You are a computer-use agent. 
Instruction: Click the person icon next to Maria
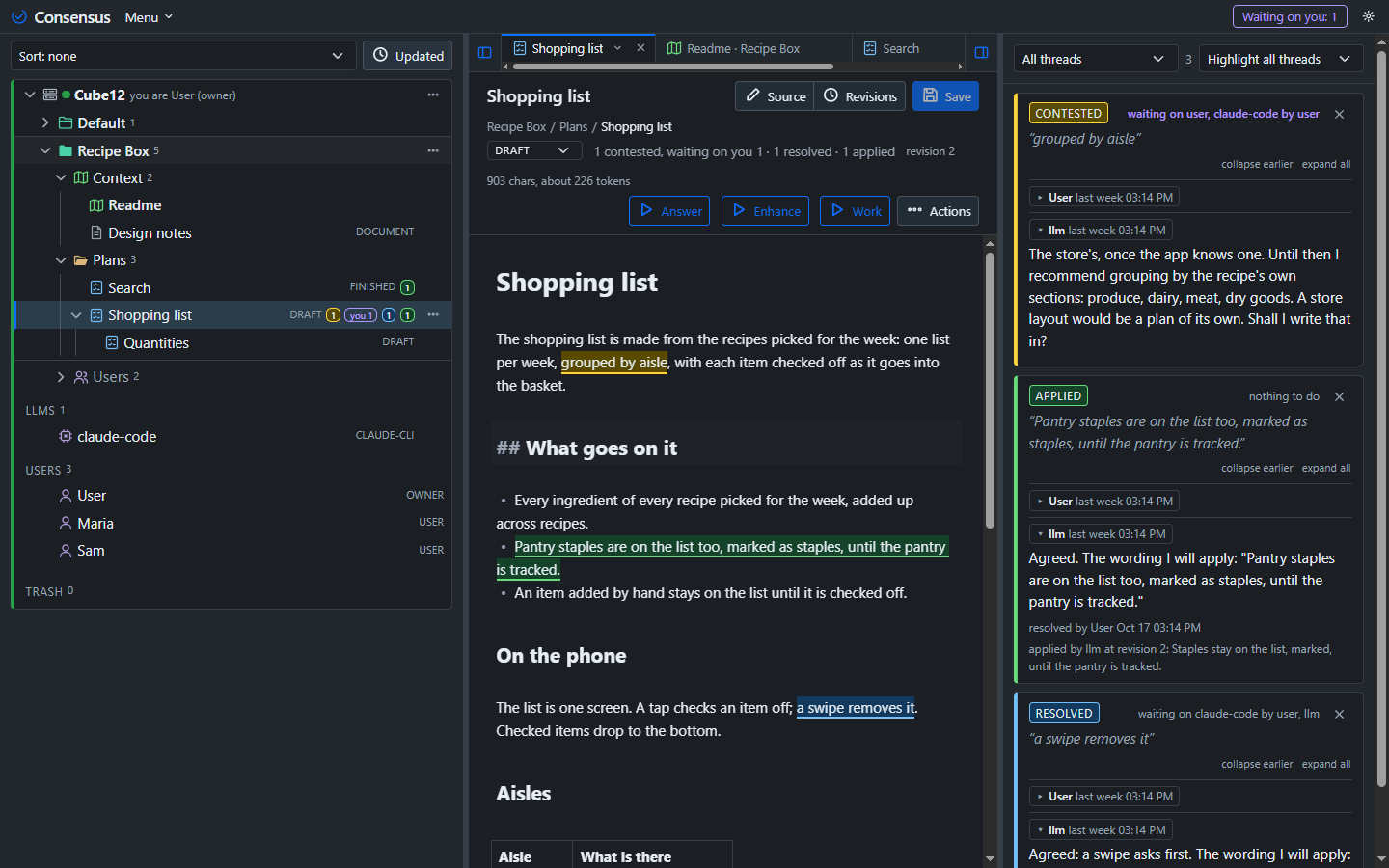66,523
